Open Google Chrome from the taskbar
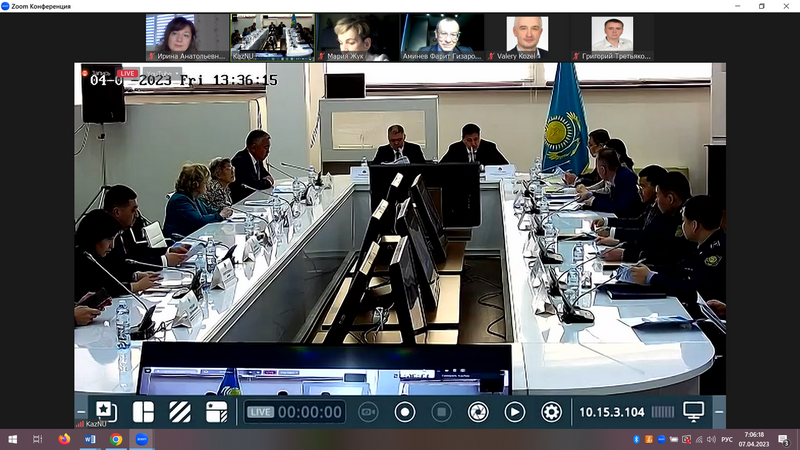Image resolution: width=800 pixels, height=450 pixels. [116, 439]
